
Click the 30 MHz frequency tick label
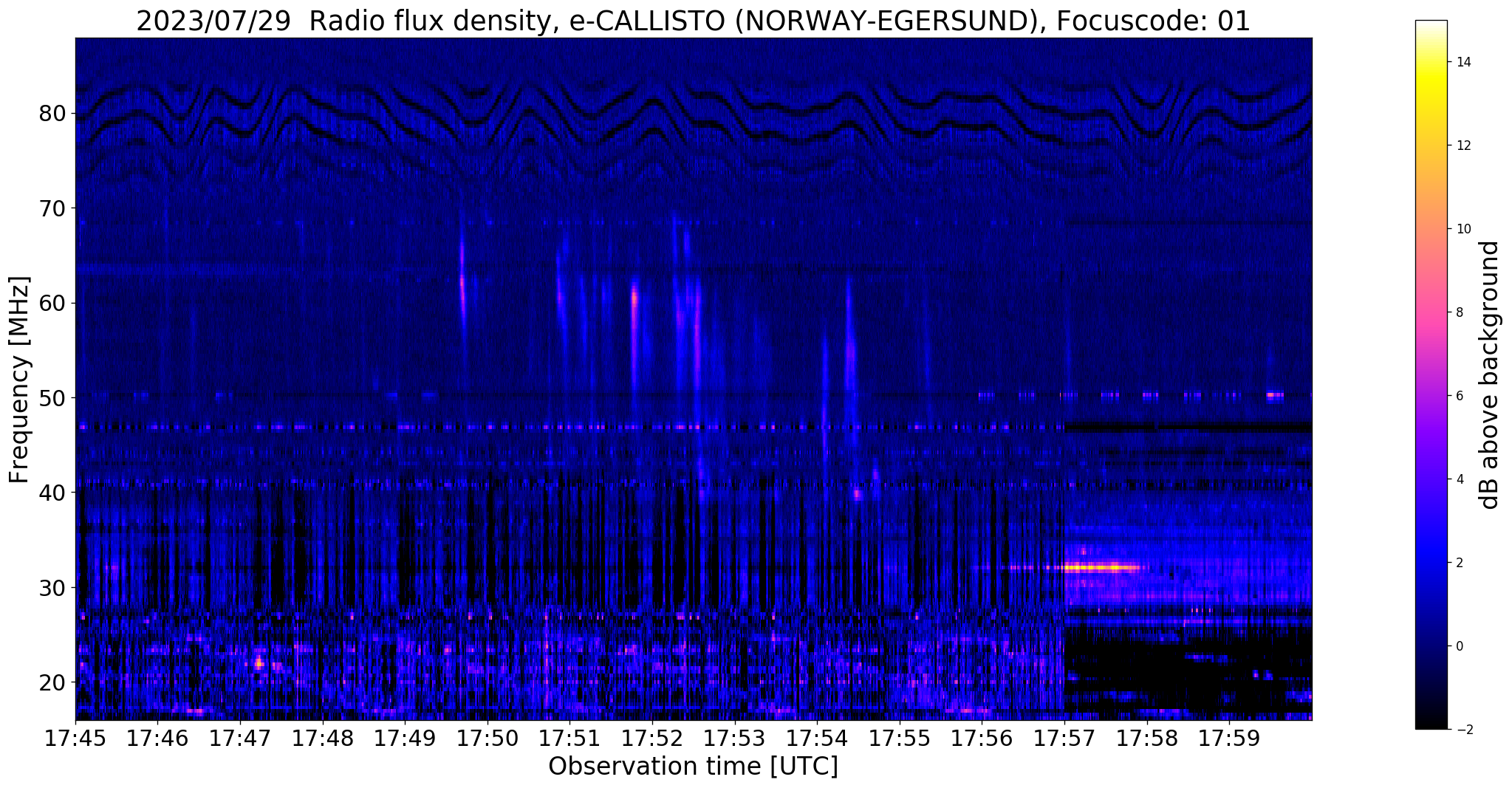point(53,587)
